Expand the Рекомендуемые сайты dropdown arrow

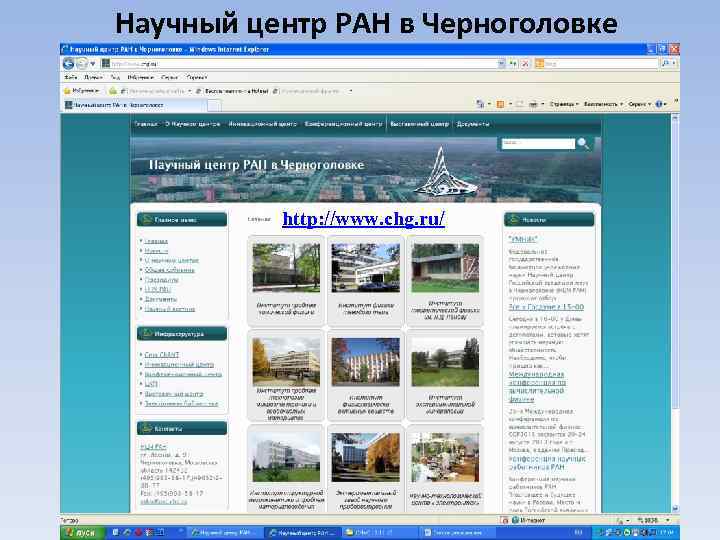[x=189, y=91]
